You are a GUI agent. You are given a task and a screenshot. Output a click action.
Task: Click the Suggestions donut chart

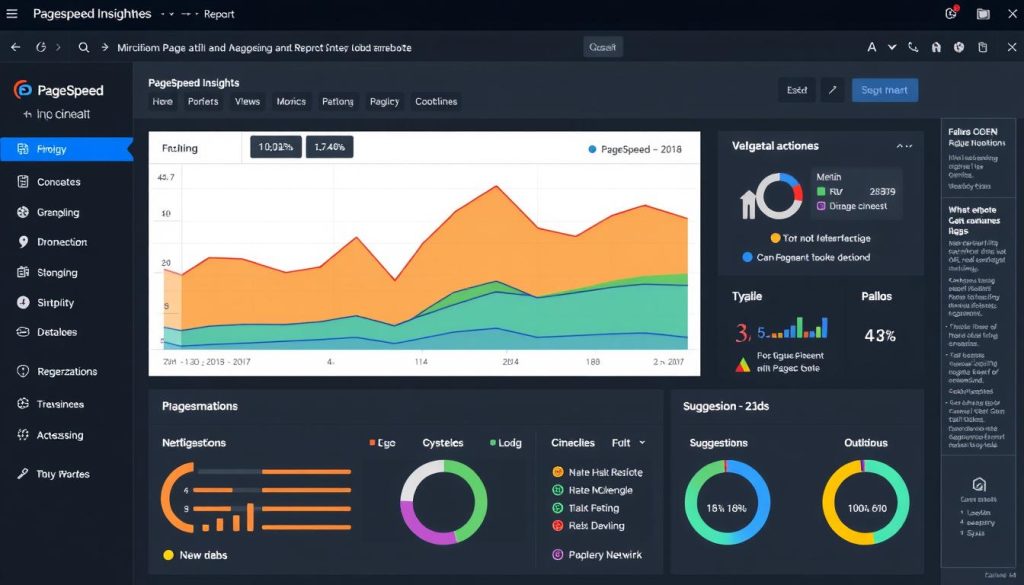click(727, 502)
